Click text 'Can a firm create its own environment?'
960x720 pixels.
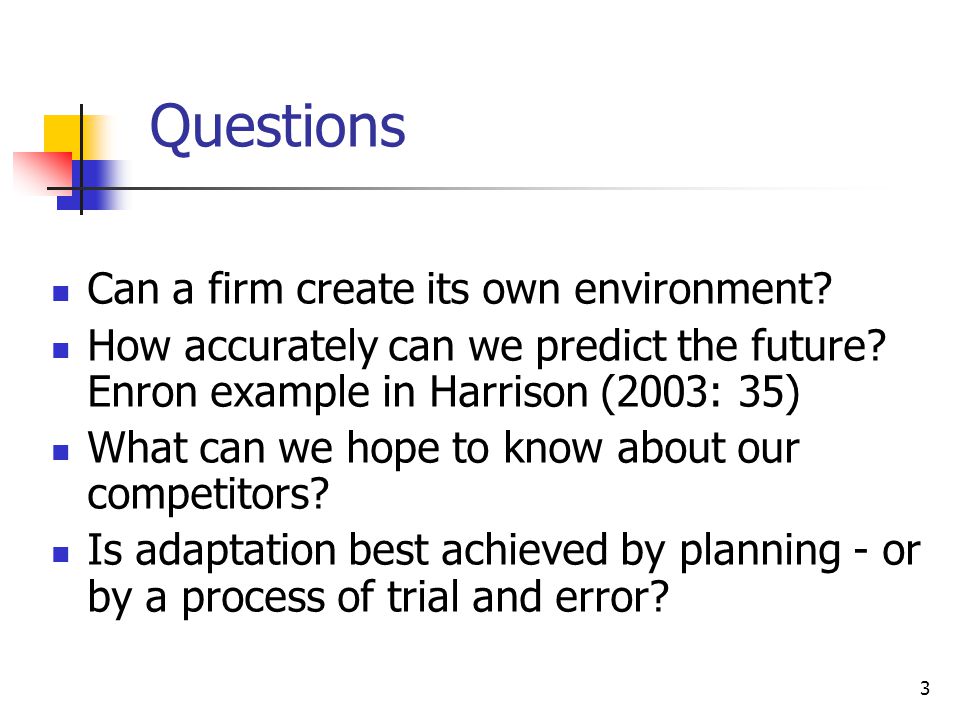[x=460, y=288]
